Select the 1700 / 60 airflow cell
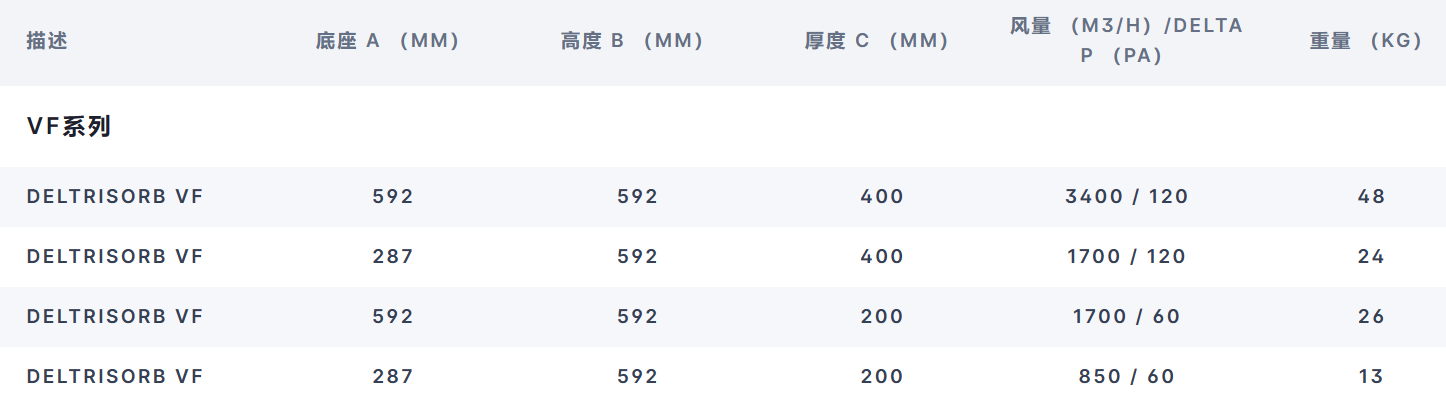Image resolution: width=1446 pixels, height=419 pixels. [x=1127, y=317]
